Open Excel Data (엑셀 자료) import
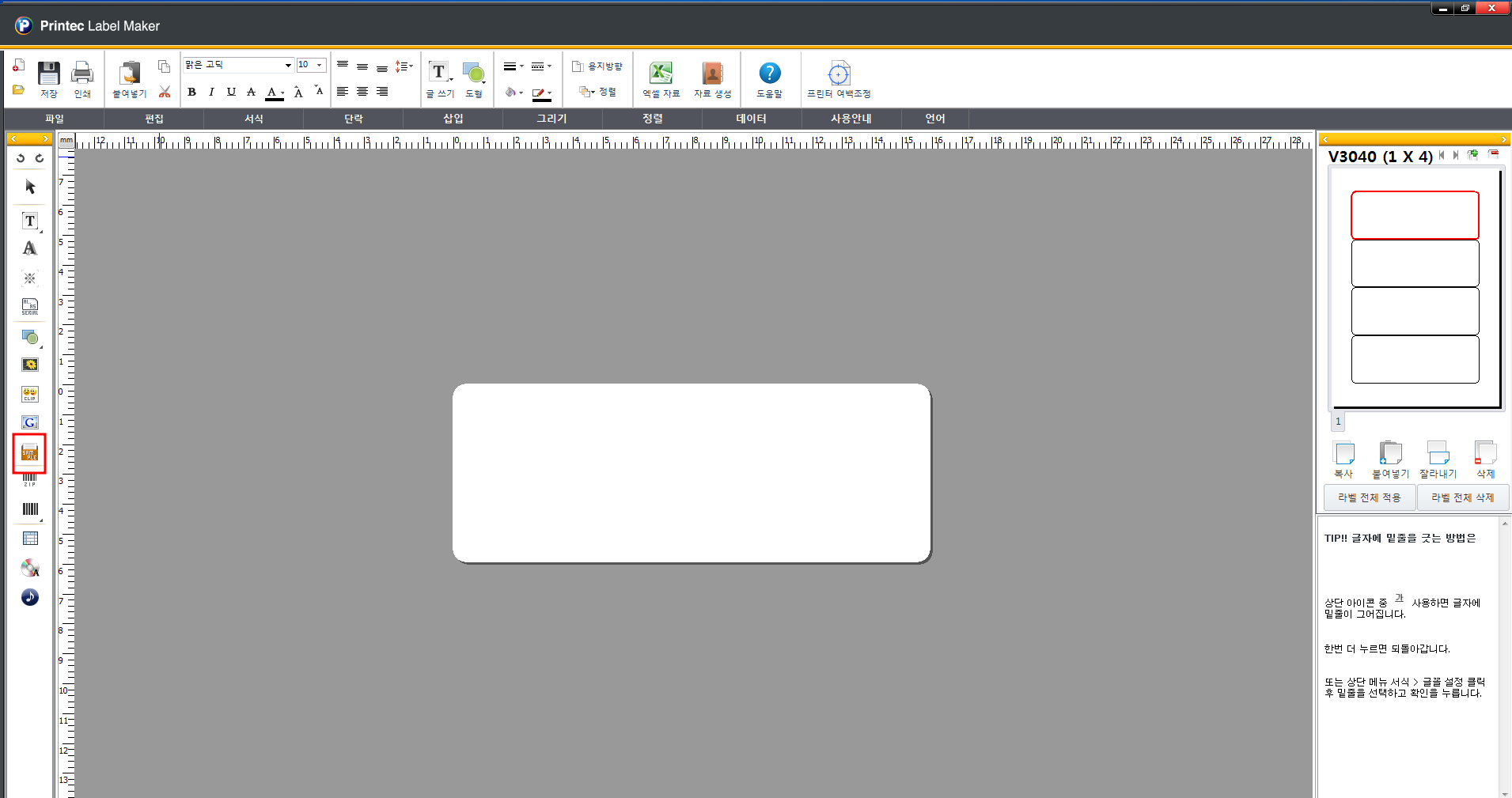The image size is (1512, 798). point(661,79)
